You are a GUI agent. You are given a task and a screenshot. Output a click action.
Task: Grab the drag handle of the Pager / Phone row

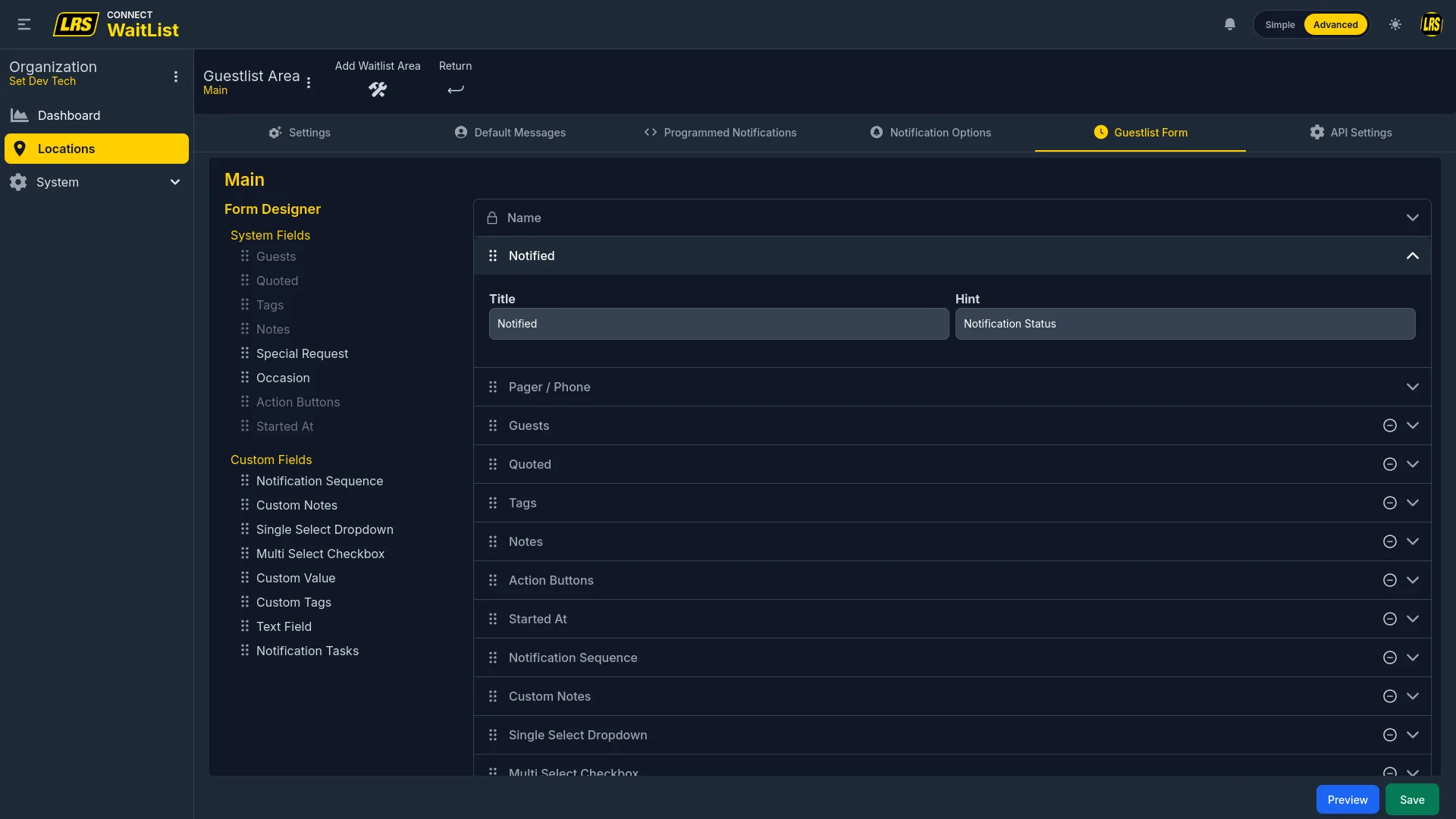coord(493,387)
